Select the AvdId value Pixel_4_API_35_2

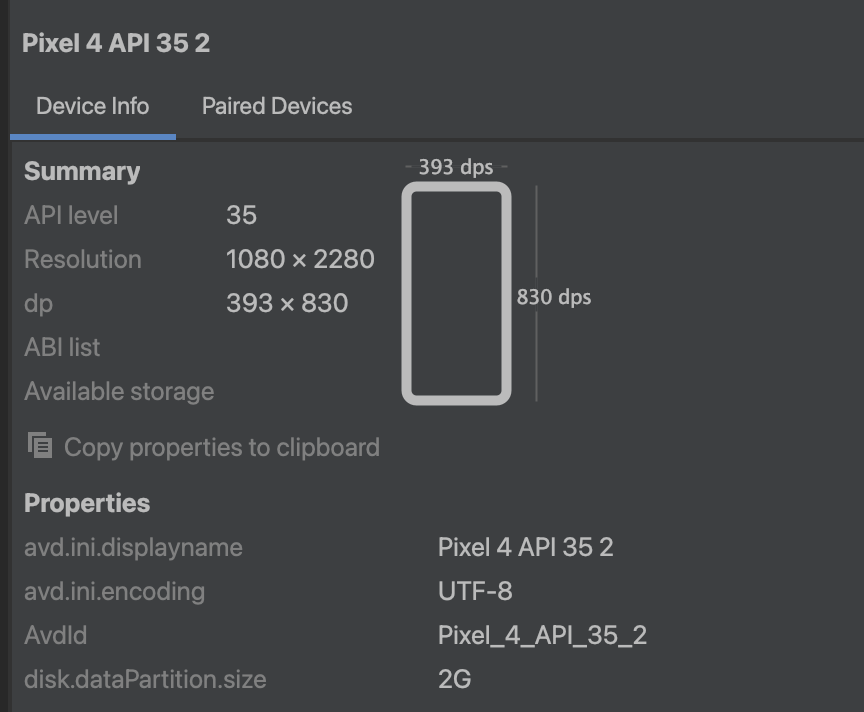pos(542,635)
